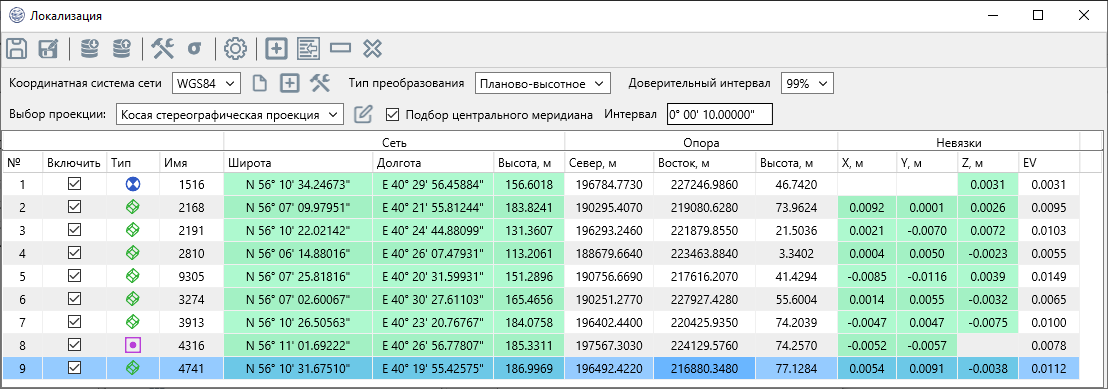The height and width of the screenshot is (389, 1108).
Task: Toggle include checkbox for point 4316
Action: pos(74,344)
